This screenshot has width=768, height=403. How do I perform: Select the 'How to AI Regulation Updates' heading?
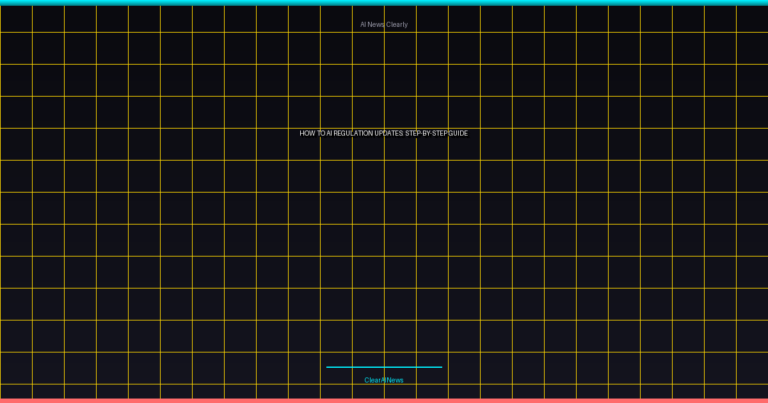[x=384, y=133]
